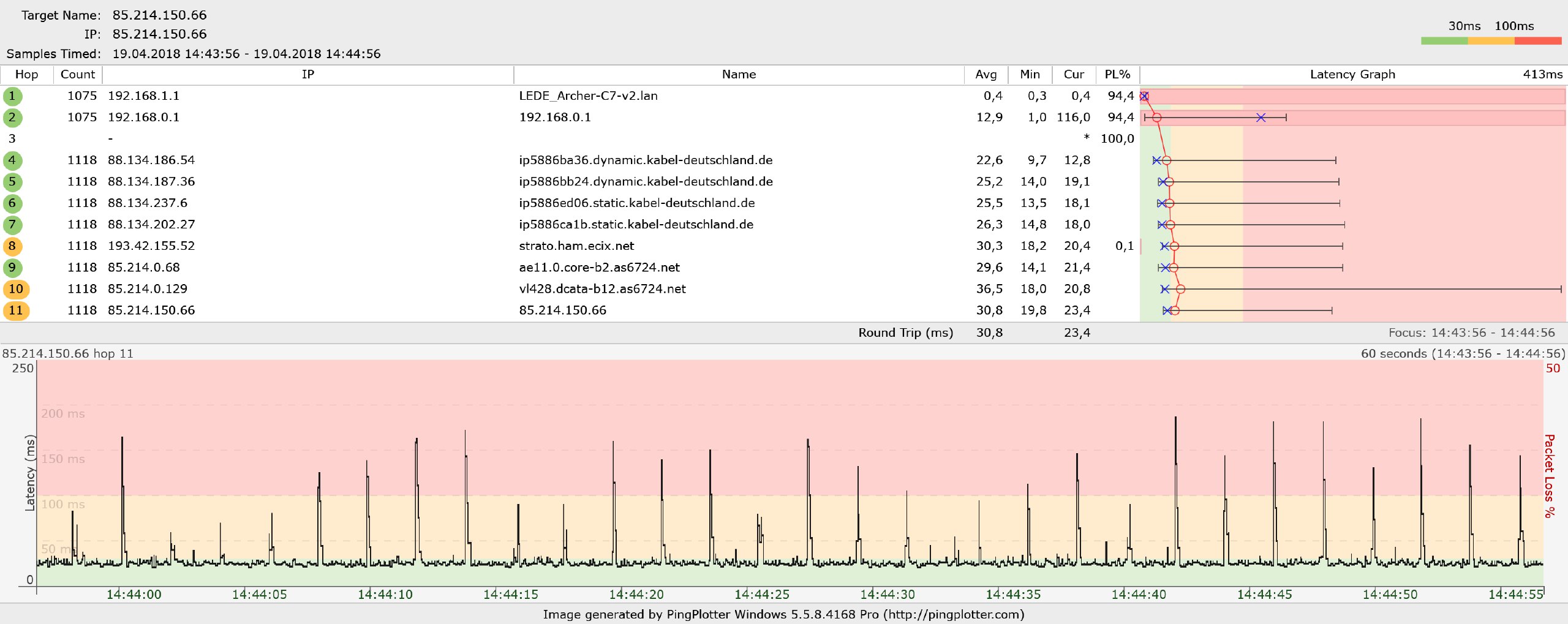Screen dimensions: 1568x624
Task: Sort by the Count column header
Action: 78,74
